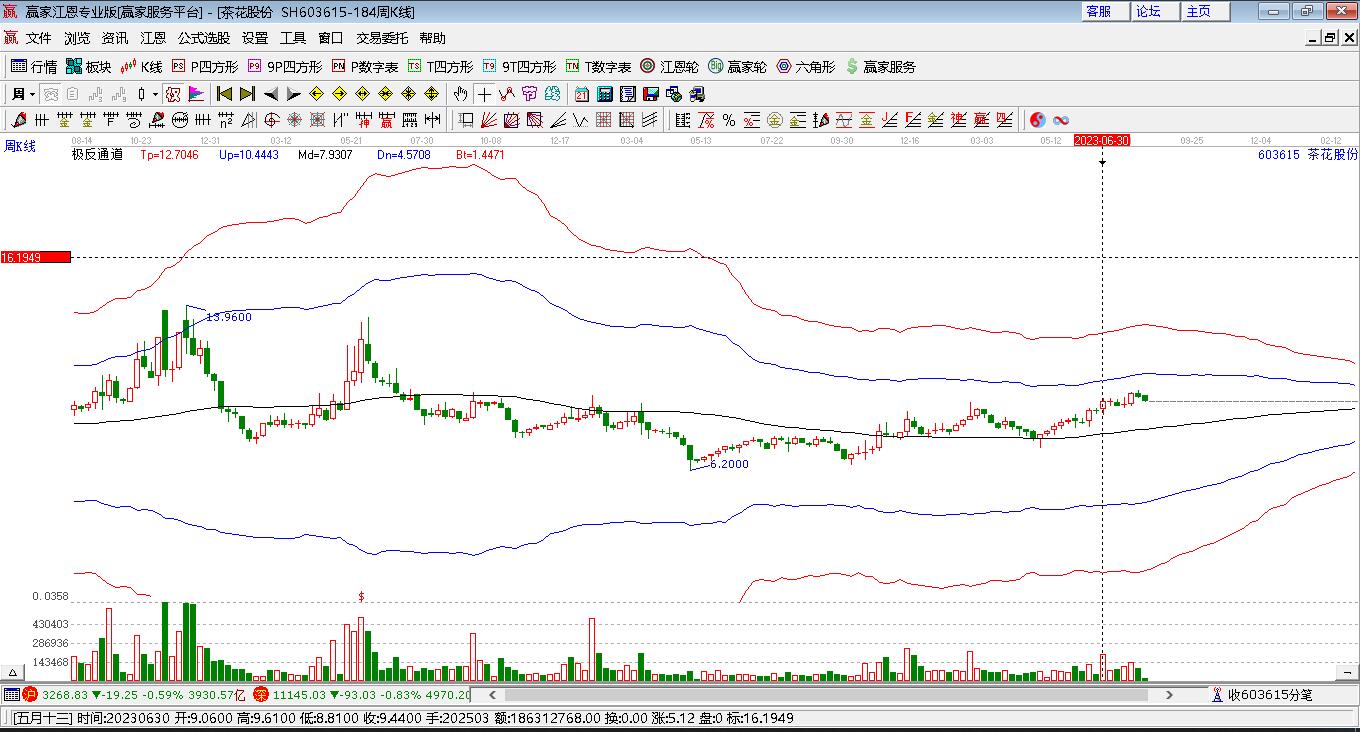1360x732 pixels.
Task: Click the 2023-06-30 date marker
Action: coord(1102,141)
